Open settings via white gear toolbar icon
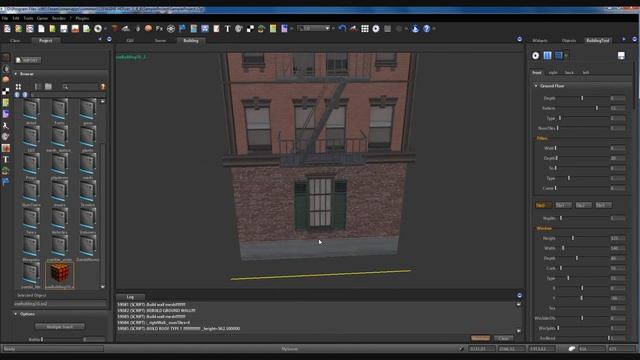Viewport: 640px width, 360px height. pos(376,29)
